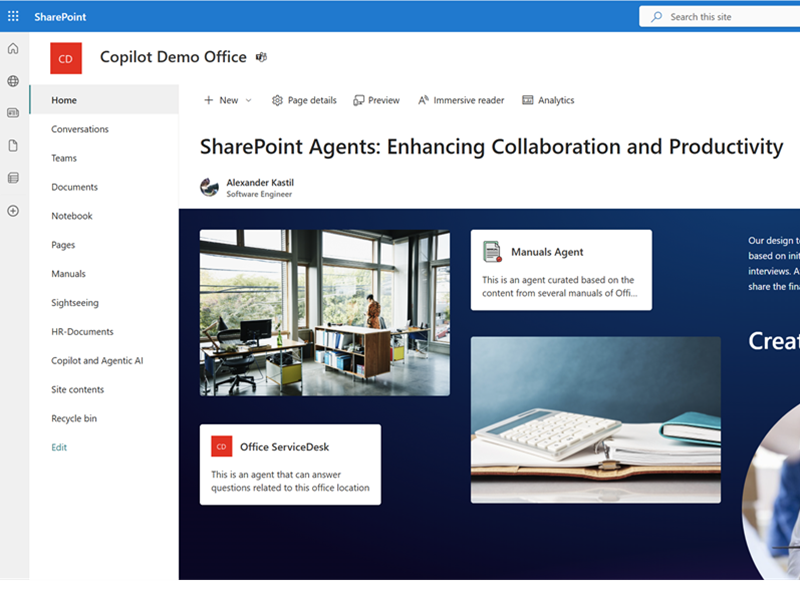Open the Manuals Agent card
The height and width of the screenshot is (600, 800).
[x=561, y=269]
